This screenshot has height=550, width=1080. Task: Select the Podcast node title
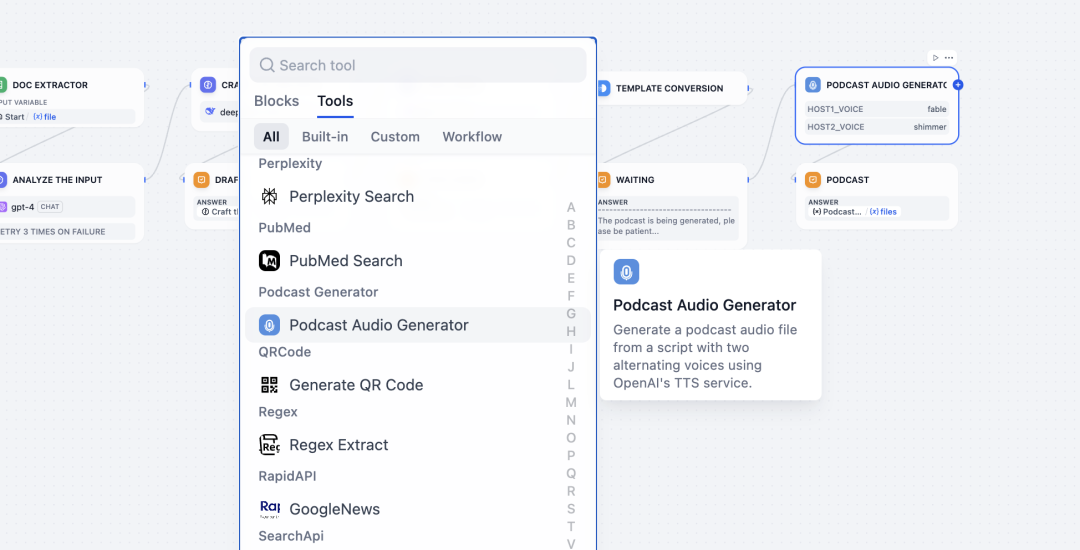(847, 180)
